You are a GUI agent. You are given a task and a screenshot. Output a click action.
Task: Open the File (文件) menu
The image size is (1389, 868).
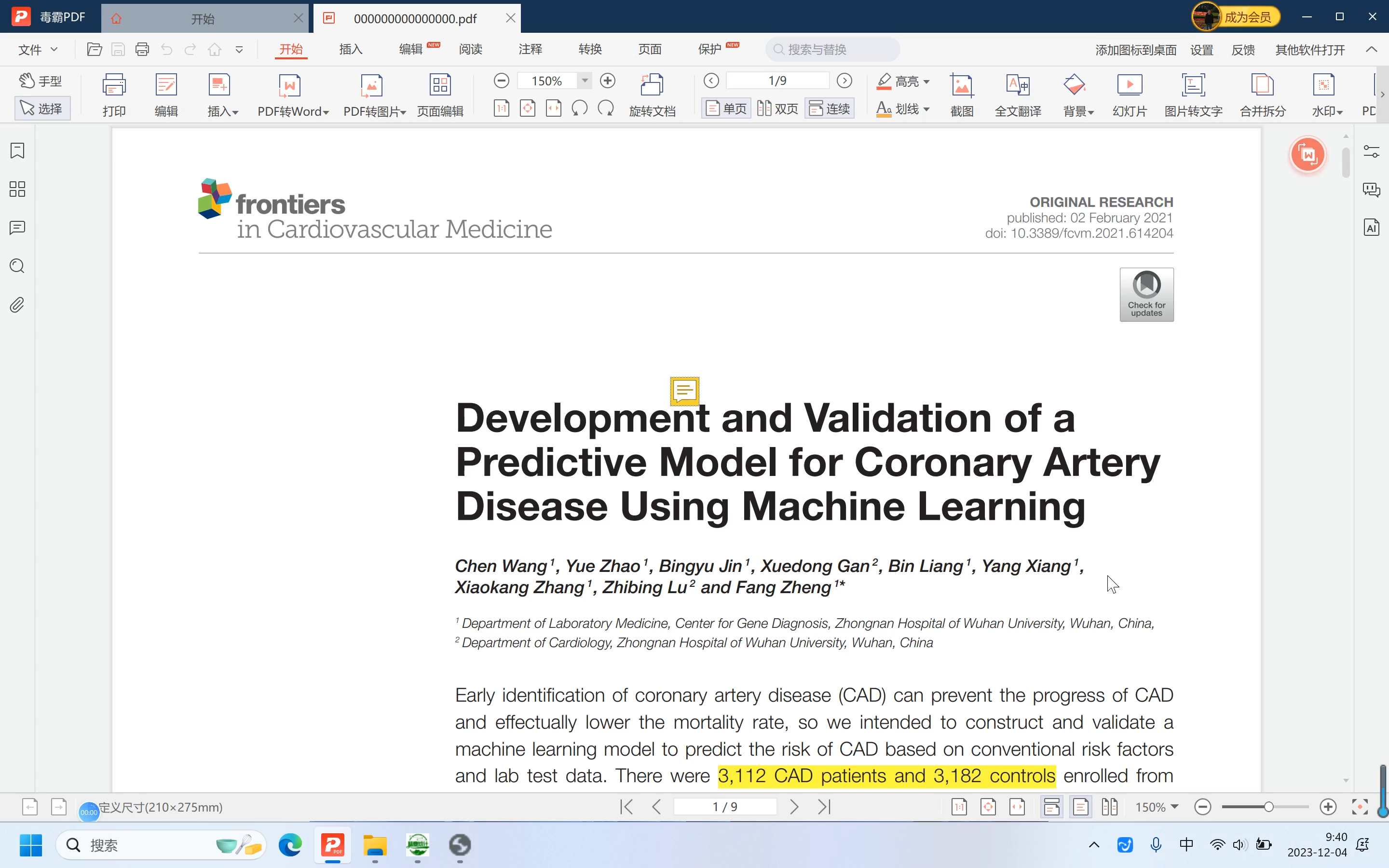[x=38, y=49]
